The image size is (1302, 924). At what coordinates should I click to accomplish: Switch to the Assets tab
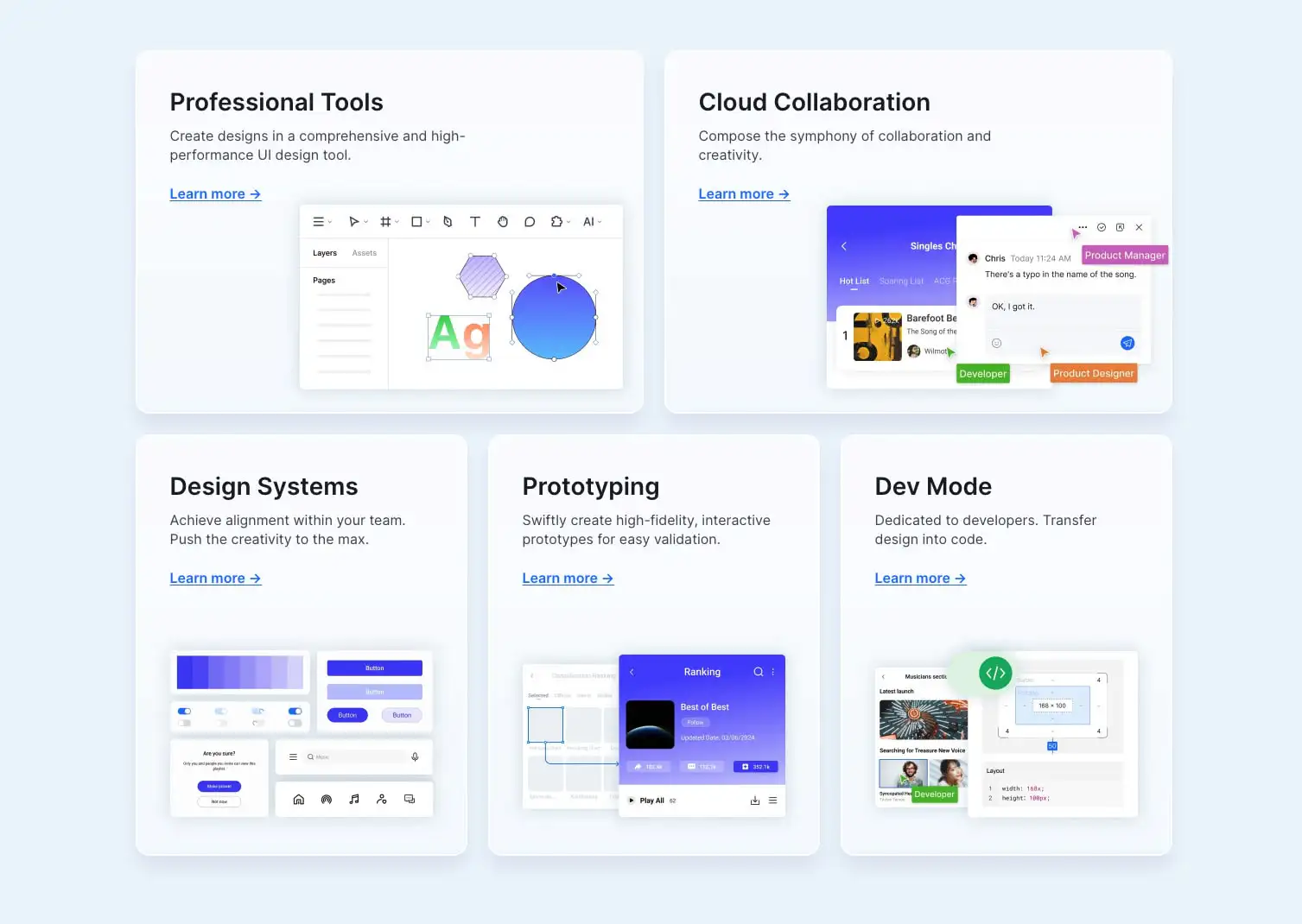[x=365, y=253]
